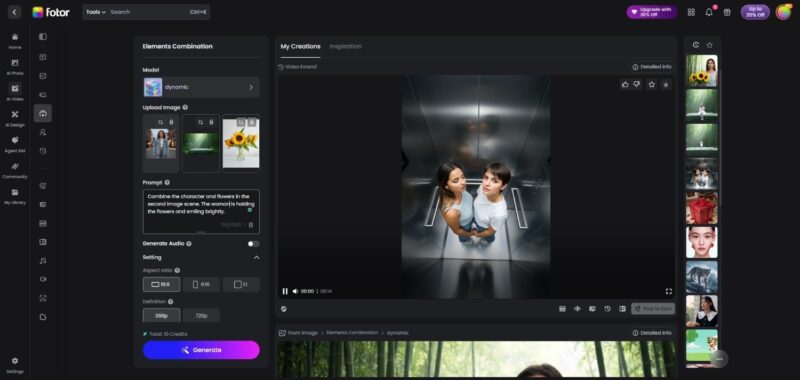Click From Image breadcrumb
The height and width of the screenshot is (380, 800).
[x=303, y=333]
